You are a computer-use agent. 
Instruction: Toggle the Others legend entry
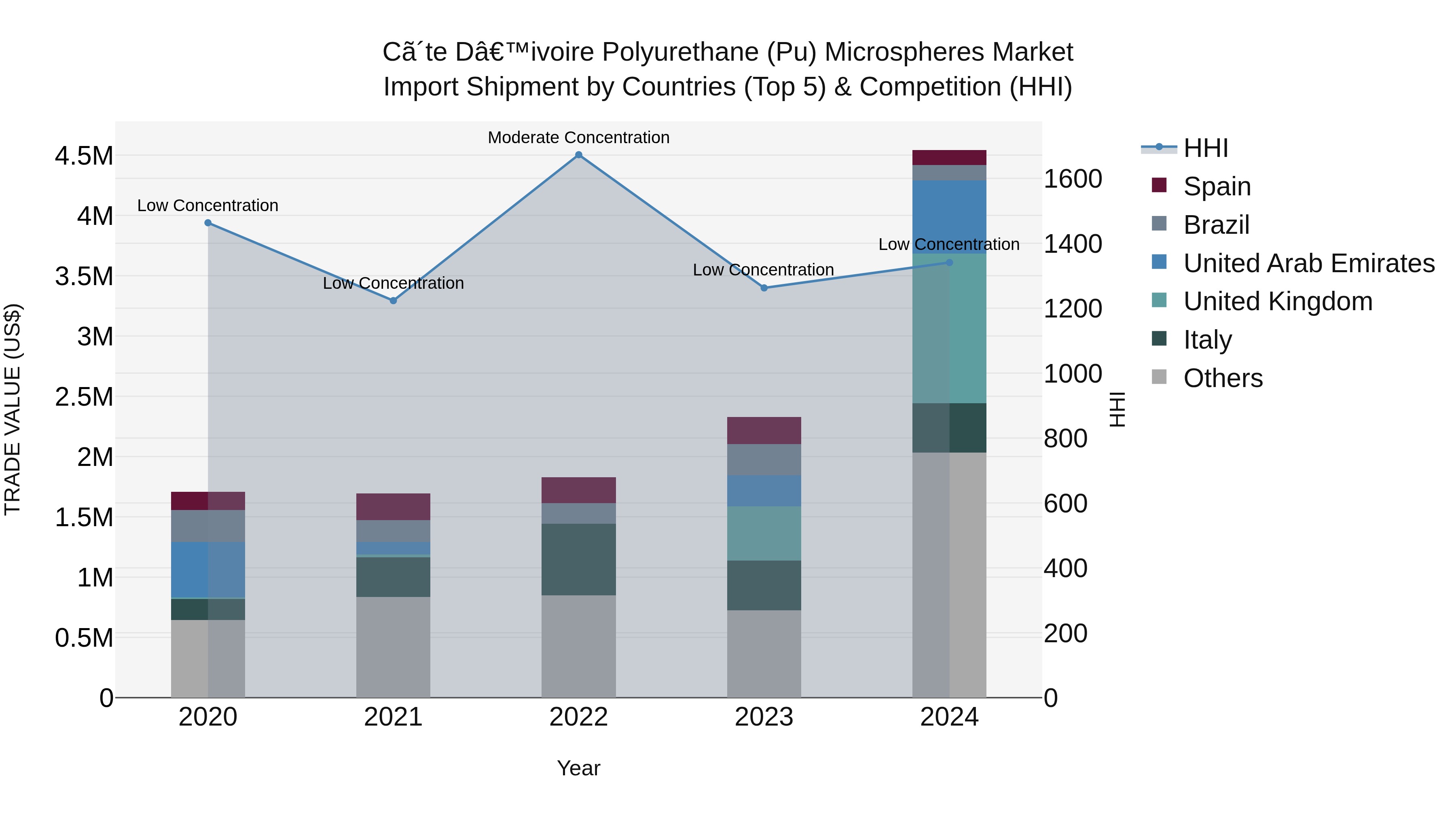[1207, 378]
